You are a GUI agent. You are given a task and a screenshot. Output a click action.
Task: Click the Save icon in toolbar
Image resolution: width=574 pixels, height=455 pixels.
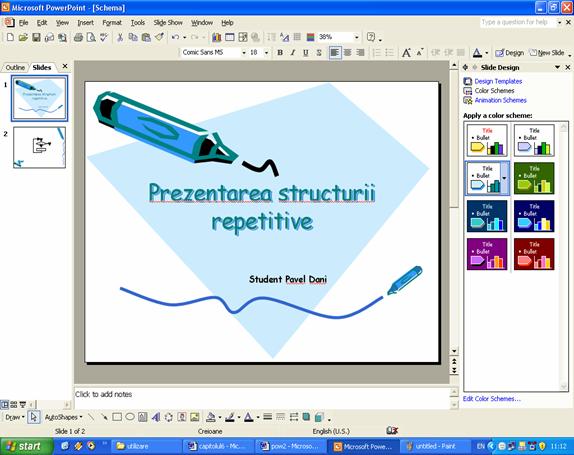point(36,37)
